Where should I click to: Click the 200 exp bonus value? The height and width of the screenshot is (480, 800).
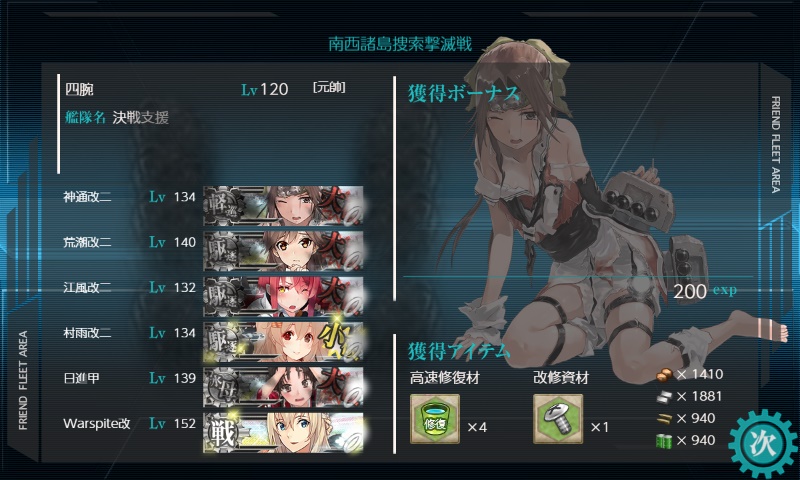point(705,291)
